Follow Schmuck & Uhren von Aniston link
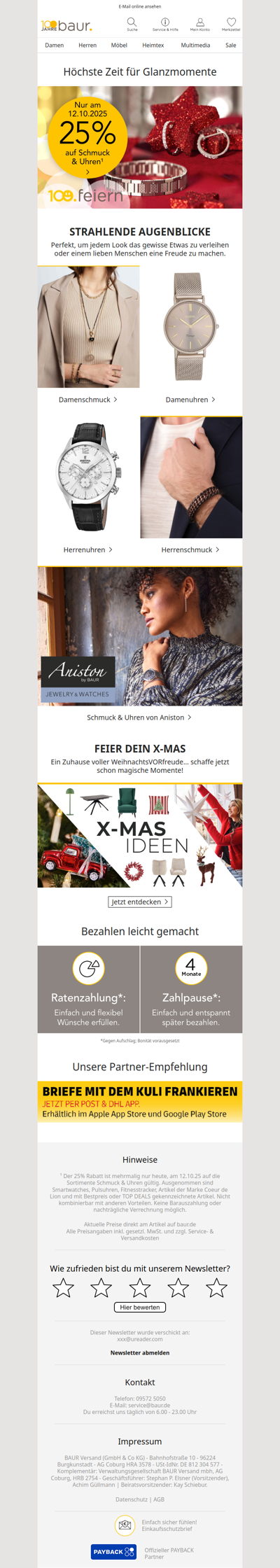The image size is (280, 1568). pos(140,717)
